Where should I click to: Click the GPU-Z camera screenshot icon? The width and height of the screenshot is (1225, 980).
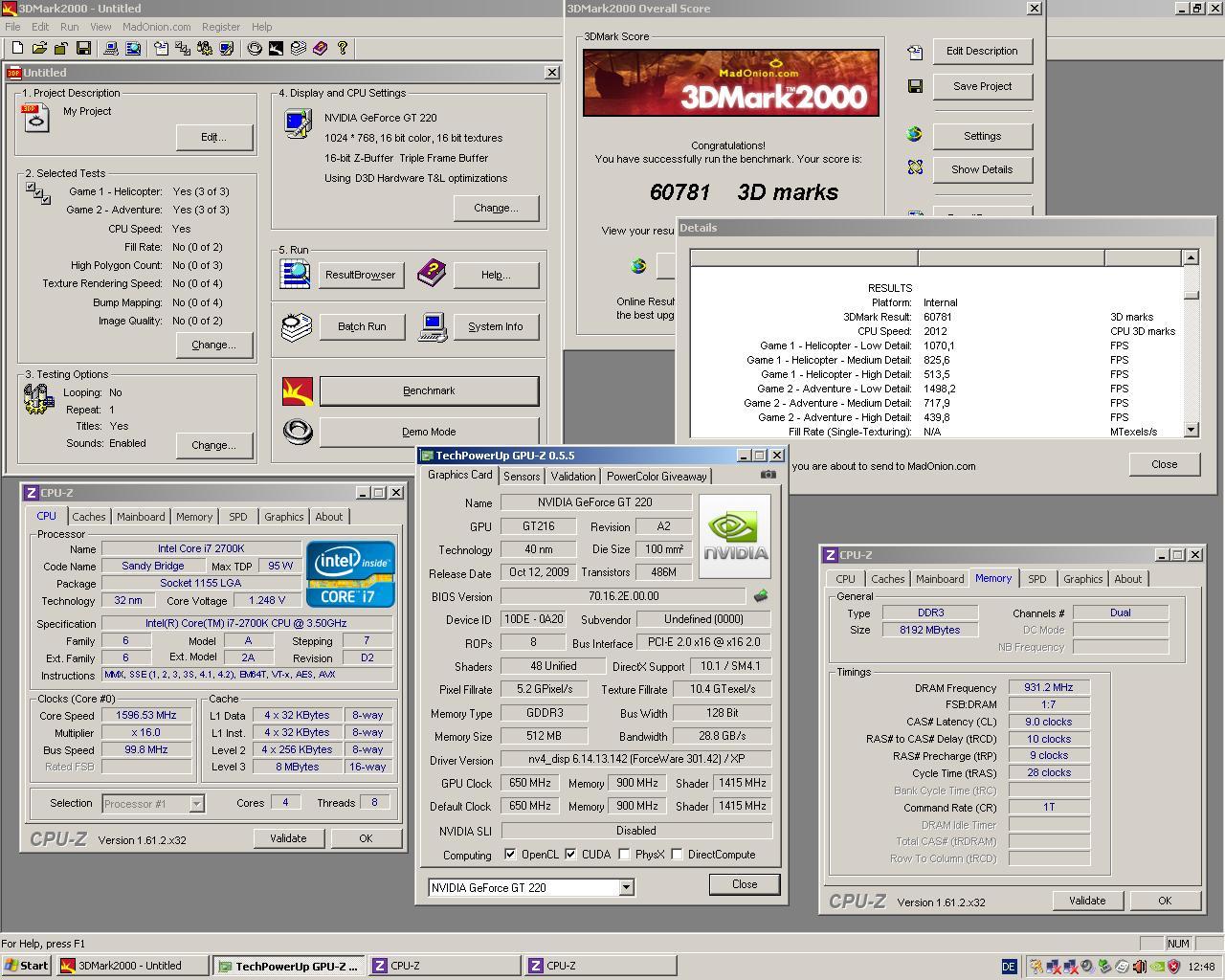coord(768,474)
